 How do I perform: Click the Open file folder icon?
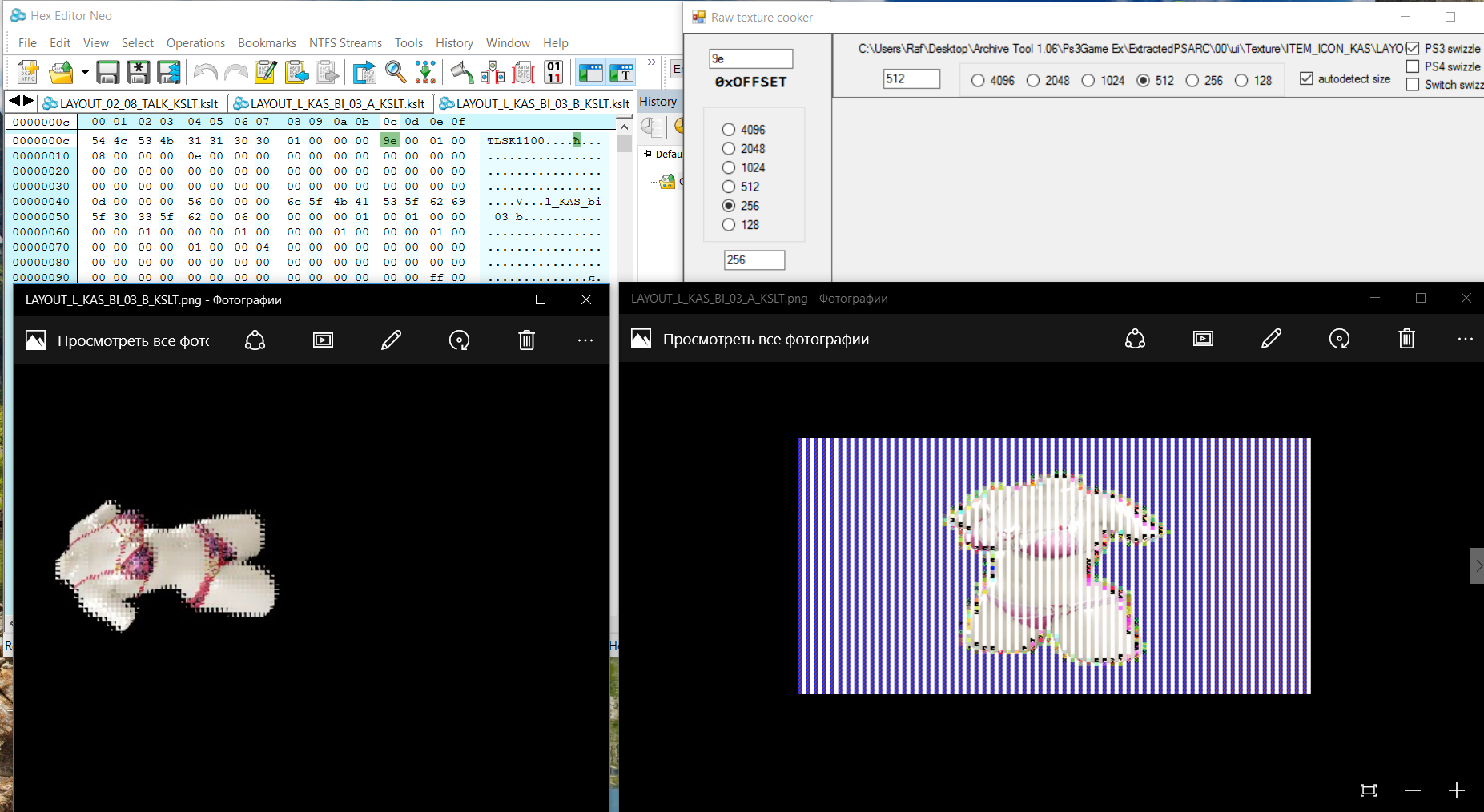coord(61,72)
